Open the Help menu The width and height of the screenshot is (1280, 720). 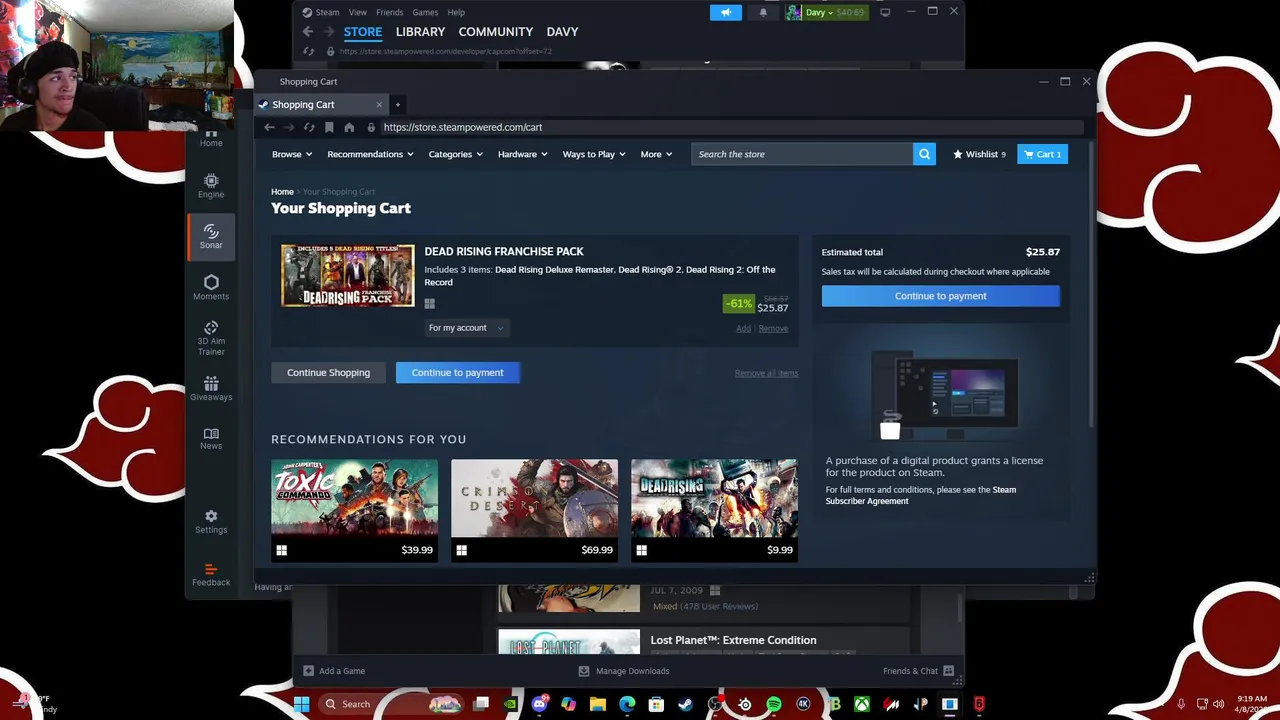[456, 12]
